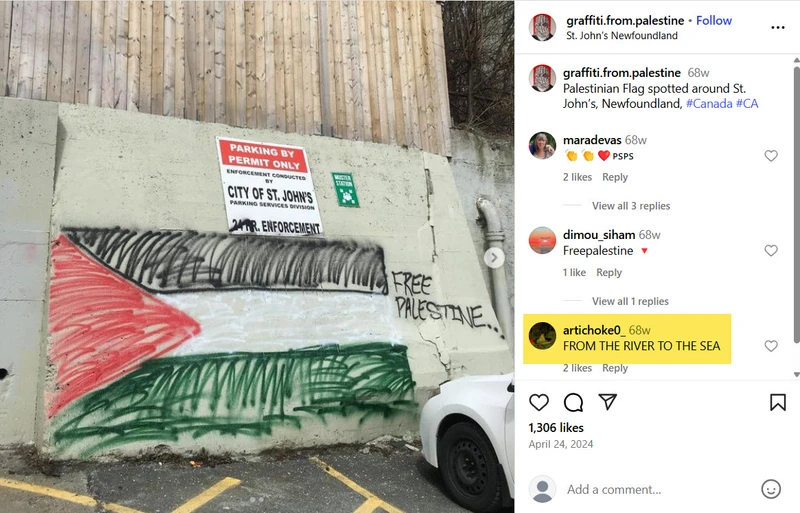Open the #Canada hashtag link

[709, 104]
